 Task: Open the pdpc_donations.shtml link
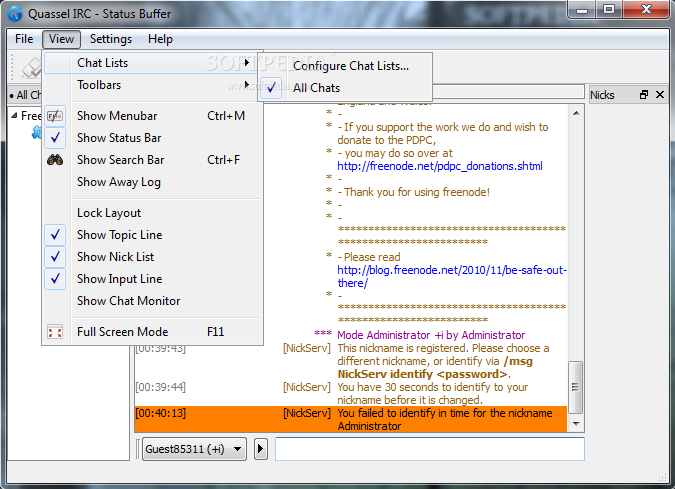click(440, 166)
